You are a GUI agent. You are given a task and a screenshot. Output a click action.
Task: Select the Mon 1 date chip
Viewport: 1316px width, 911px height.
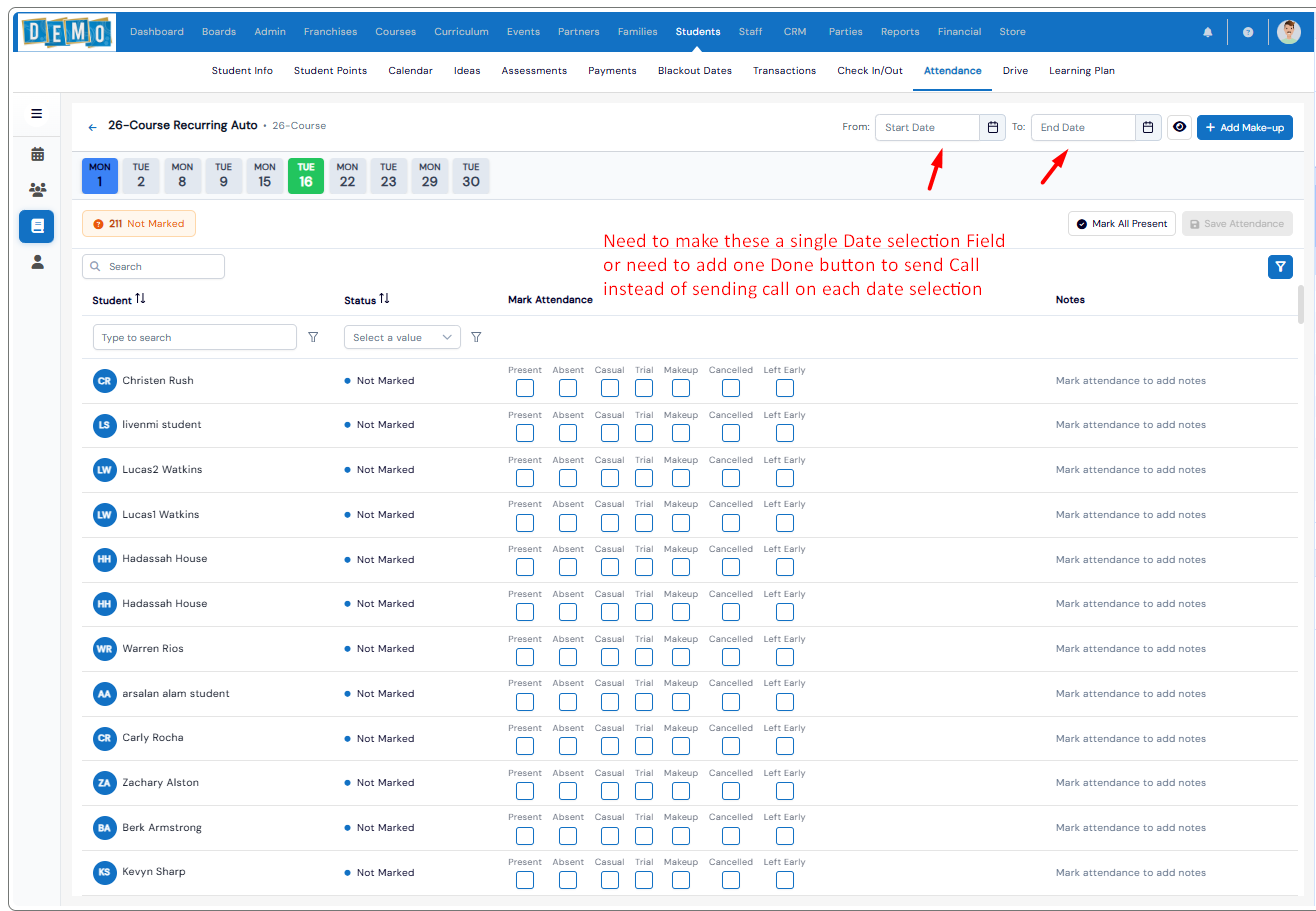pos(100,176)
